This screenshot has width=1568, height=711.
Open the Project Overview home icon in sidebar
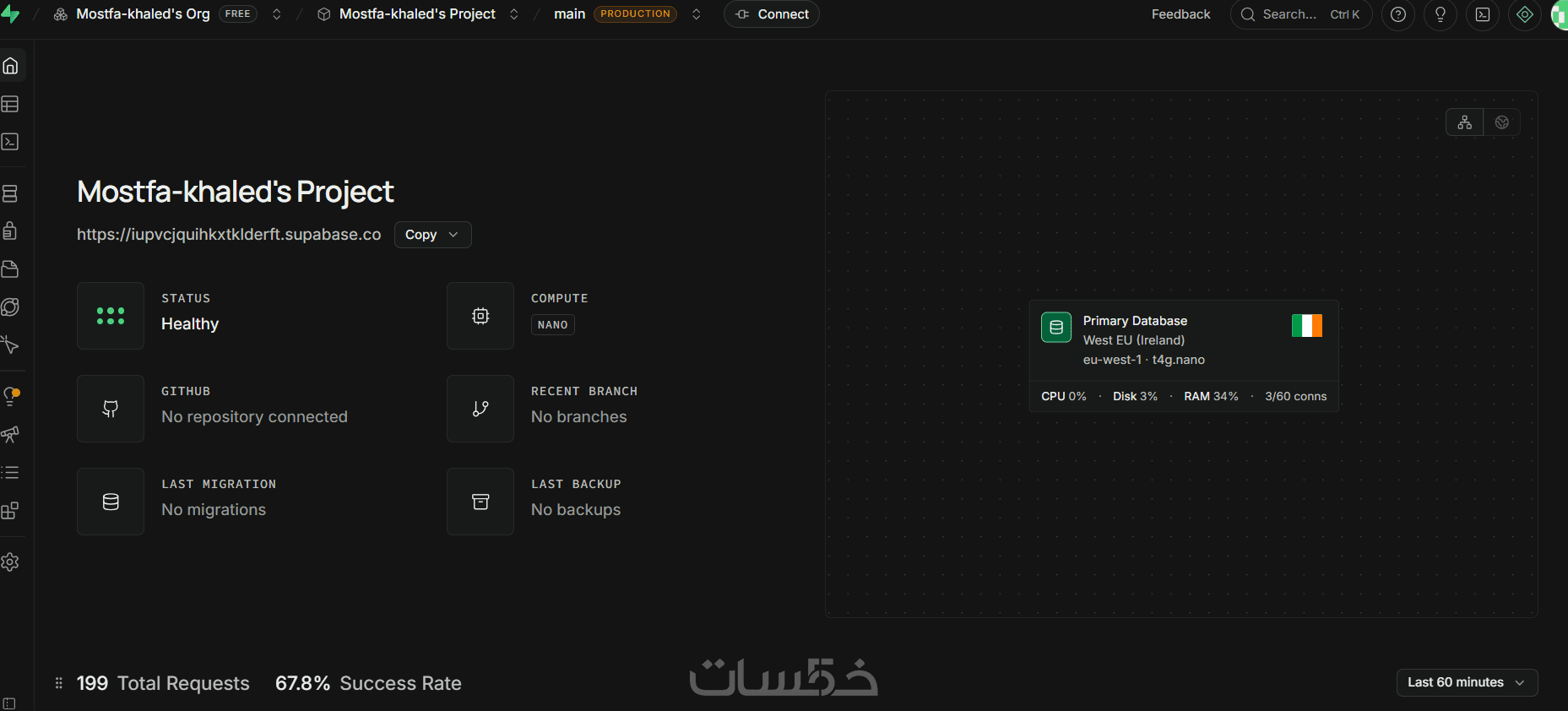11,66
